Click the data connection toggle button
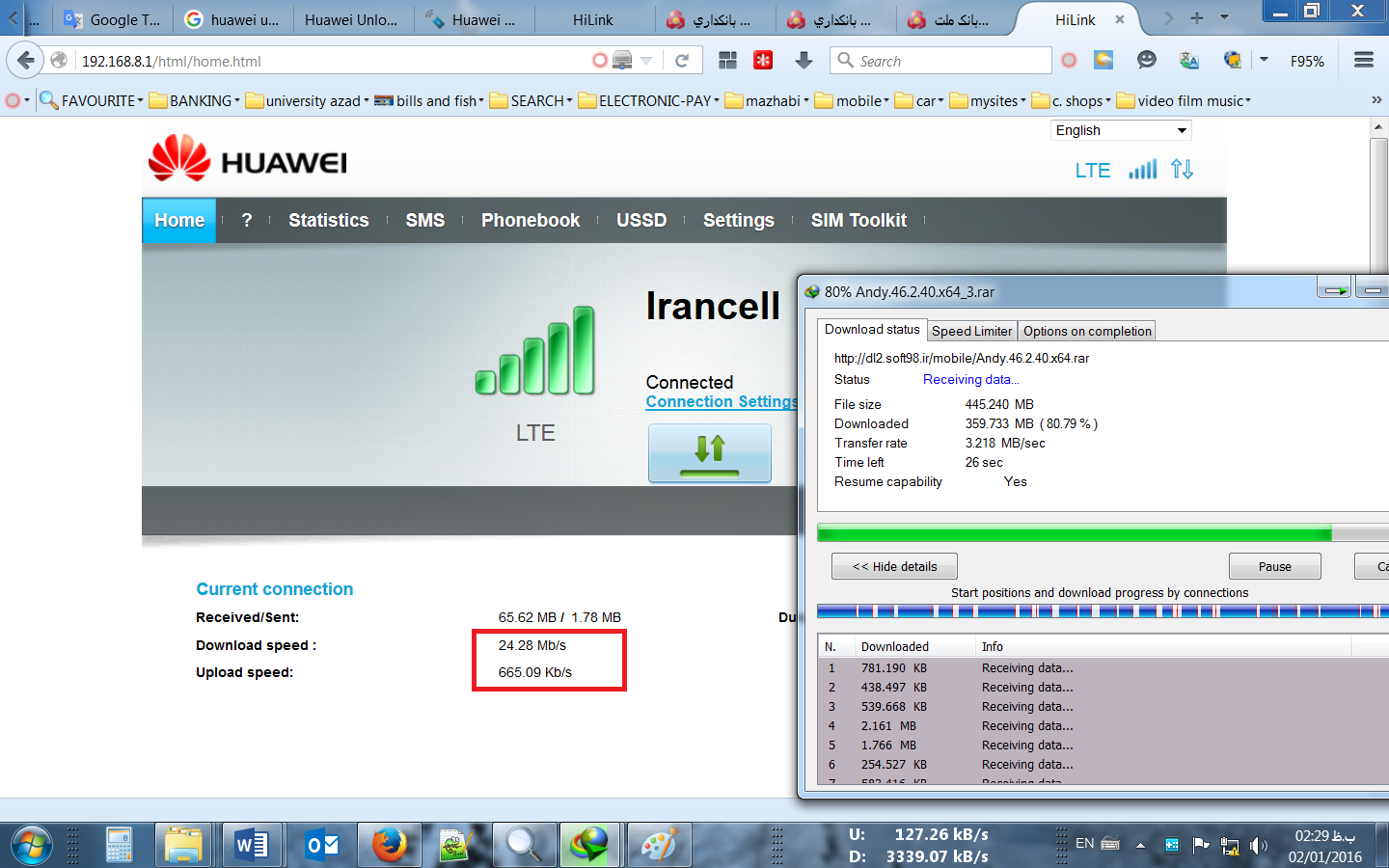Viewport: 1389px width, 868px height. [709, 453]
